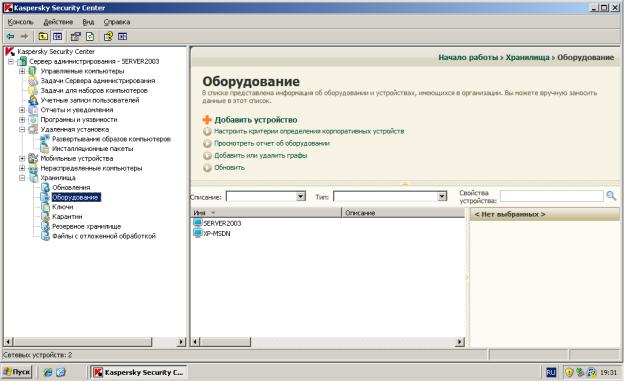Expand the Управляемые компьютеры node
624x381 pixels.
pyautogui.click(x=22, y=71)
